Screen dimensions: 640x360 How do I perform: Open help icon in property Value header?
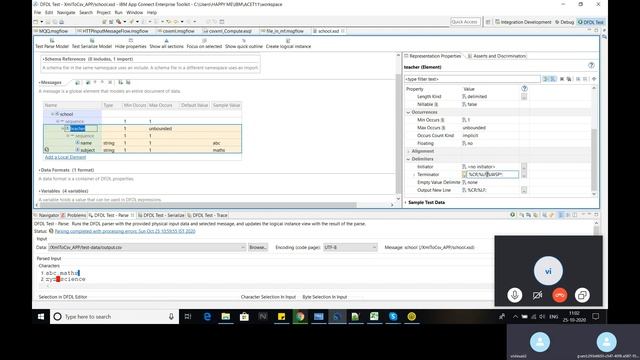point(524,89)
